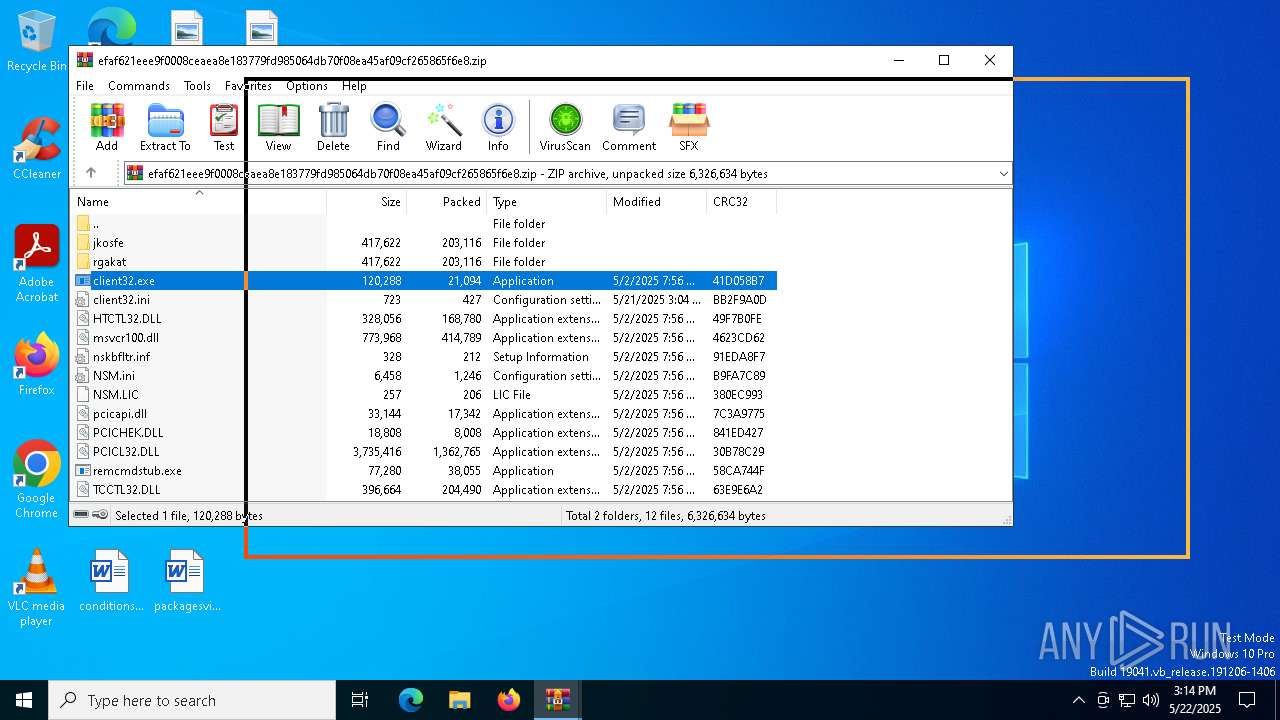Open the conditions Word document on desktop
The width and height of the screenshot is (1280, 720).
[111, 581]
